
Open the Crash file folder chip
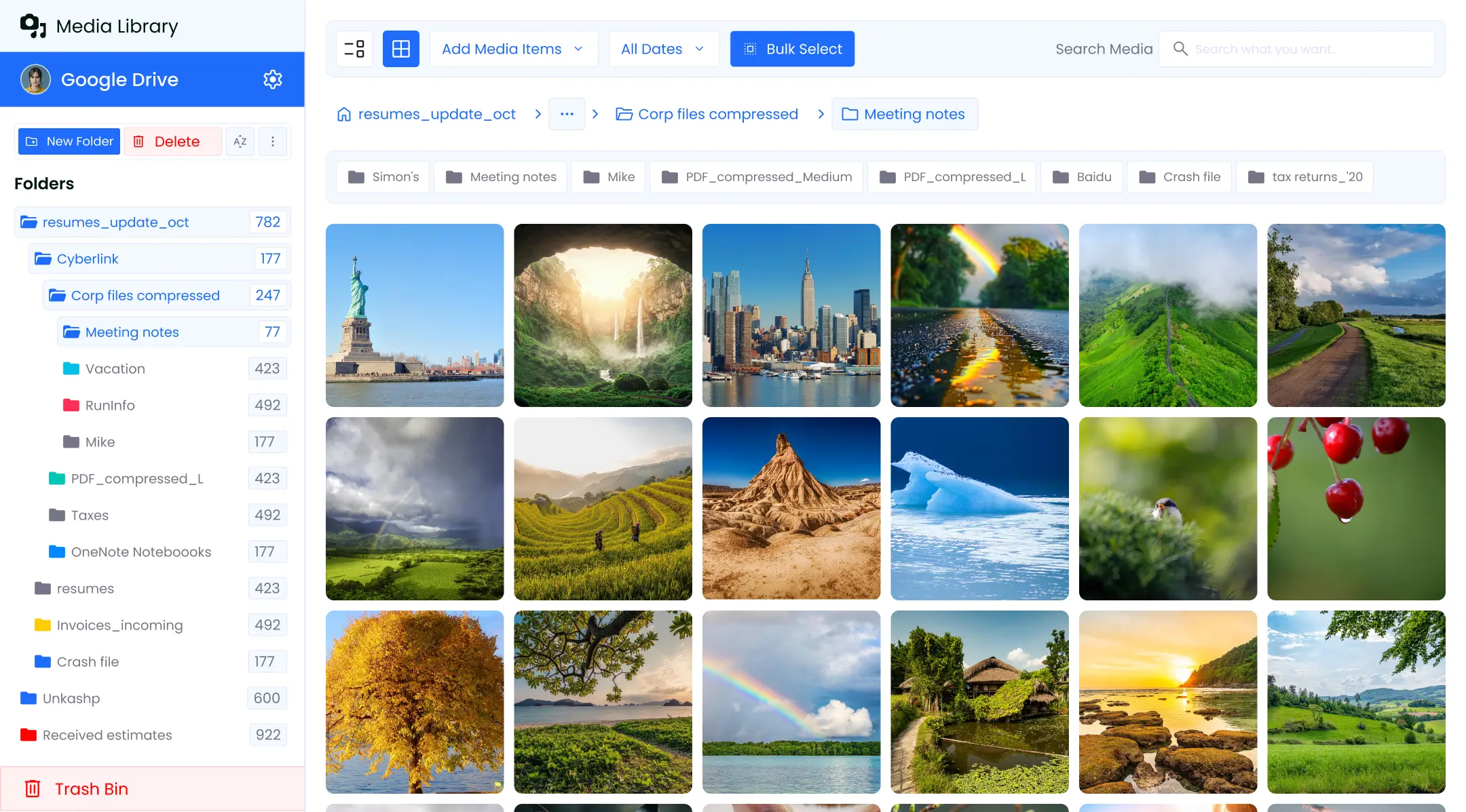tap(1180, 177)
